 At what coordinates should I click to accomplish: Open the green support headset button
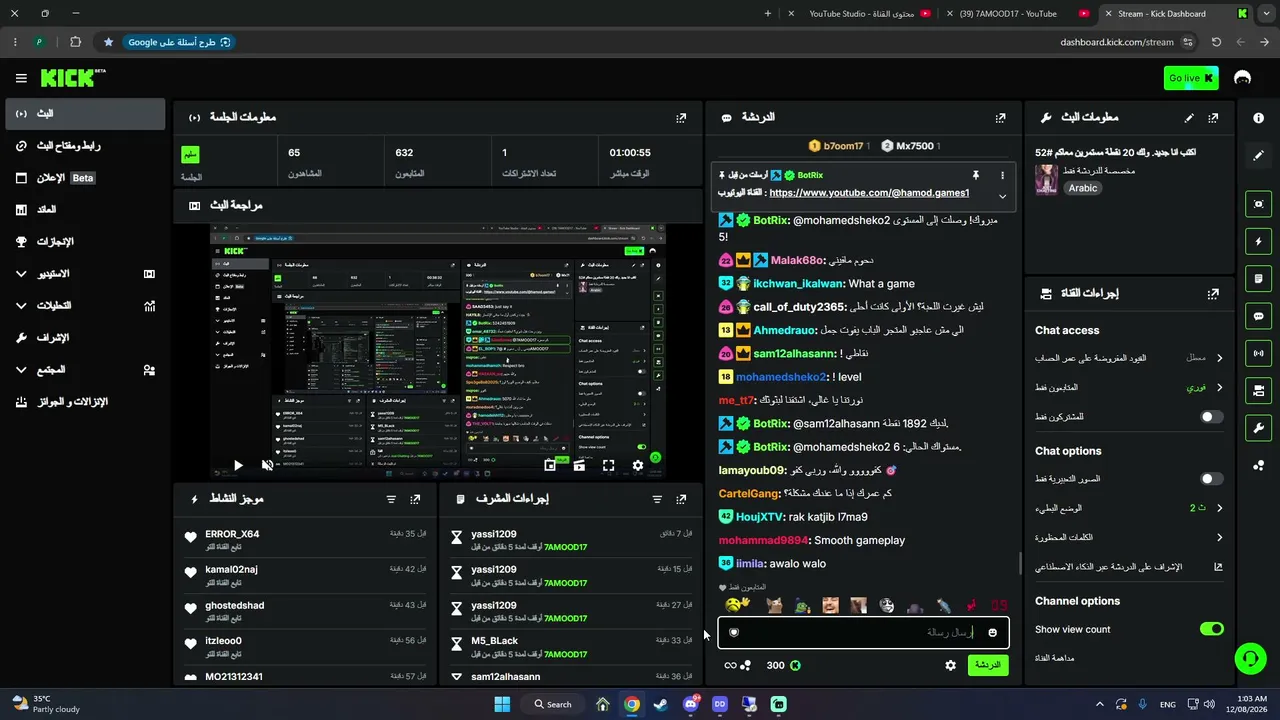[1250, 657]
